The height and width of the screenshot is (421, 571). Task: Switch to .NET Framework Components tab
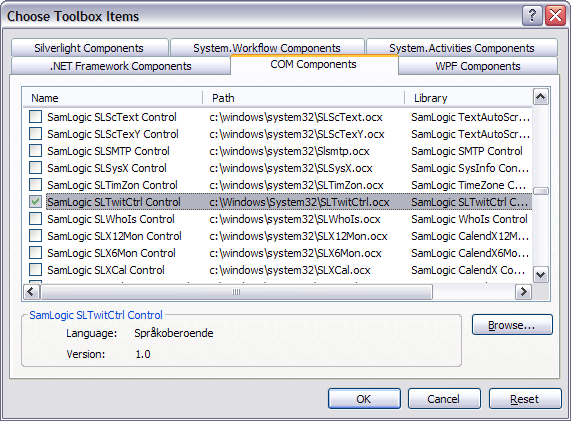(121, 66)
